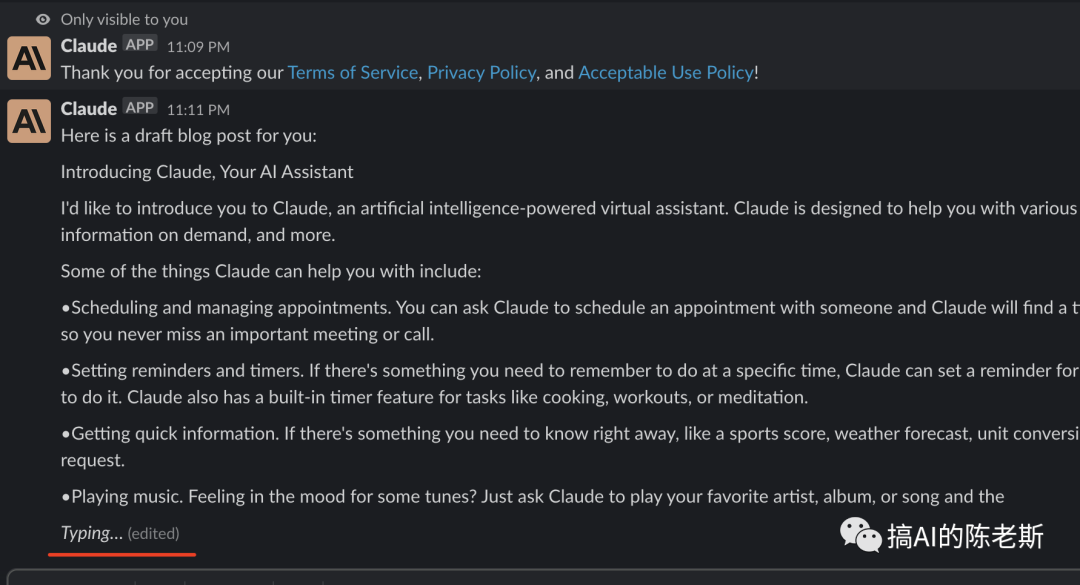Click Claude's avatar on the 11:11 PM message
Screen dimensions: 1080x585
click(x=29, y=121)
